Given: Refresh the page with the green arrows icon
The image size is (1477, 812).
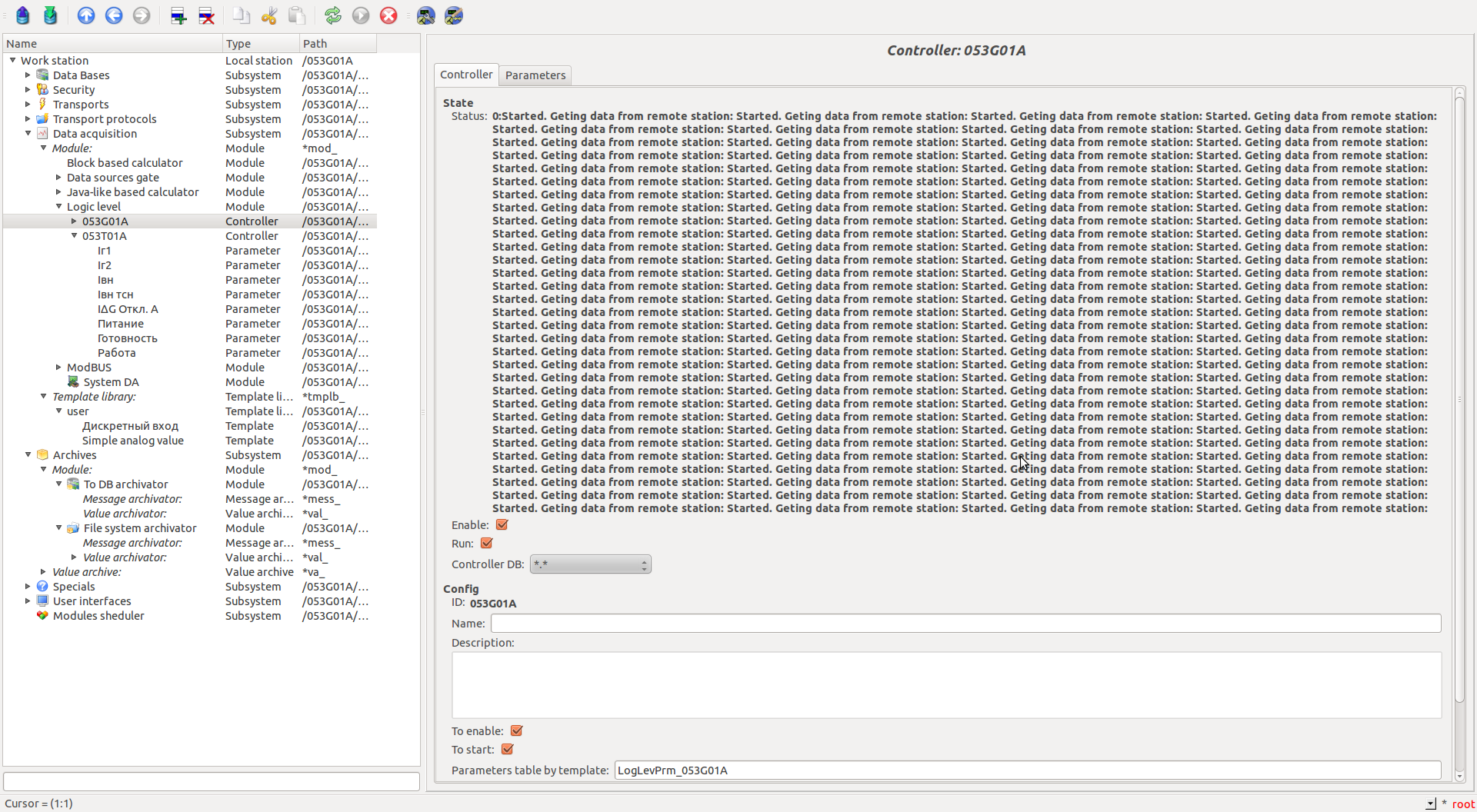Looking at the screenshot, I should click(x=332, y=15).
